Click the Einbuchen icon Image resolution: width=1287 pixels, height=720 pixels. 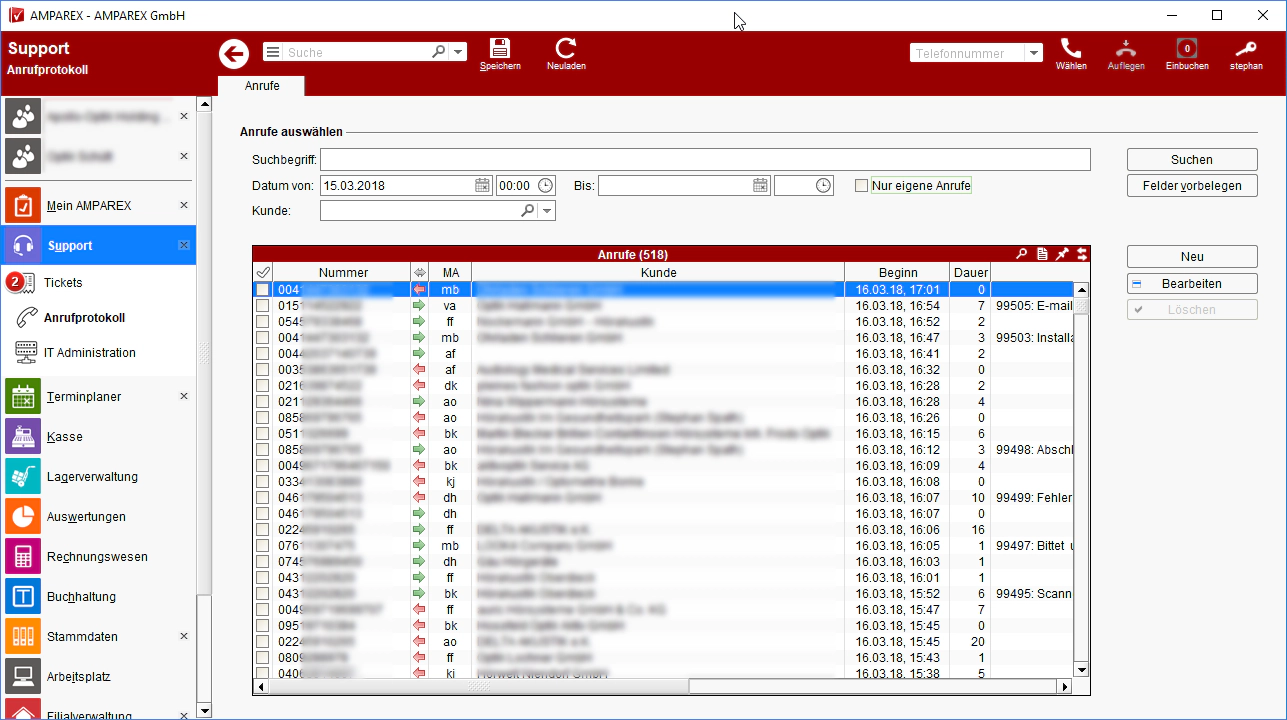(x=1187, y=48)
